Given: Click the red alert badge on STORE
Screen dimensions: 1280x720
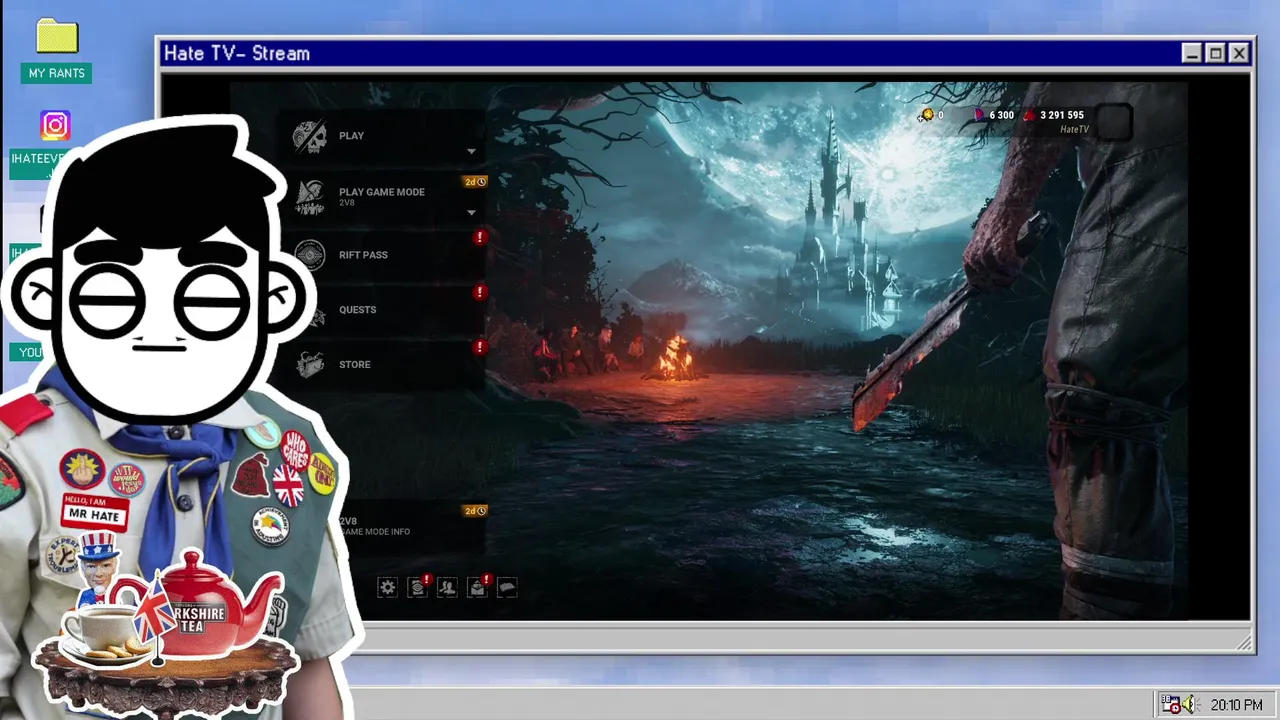Looking at the screenshot, I should click(480, 347).
